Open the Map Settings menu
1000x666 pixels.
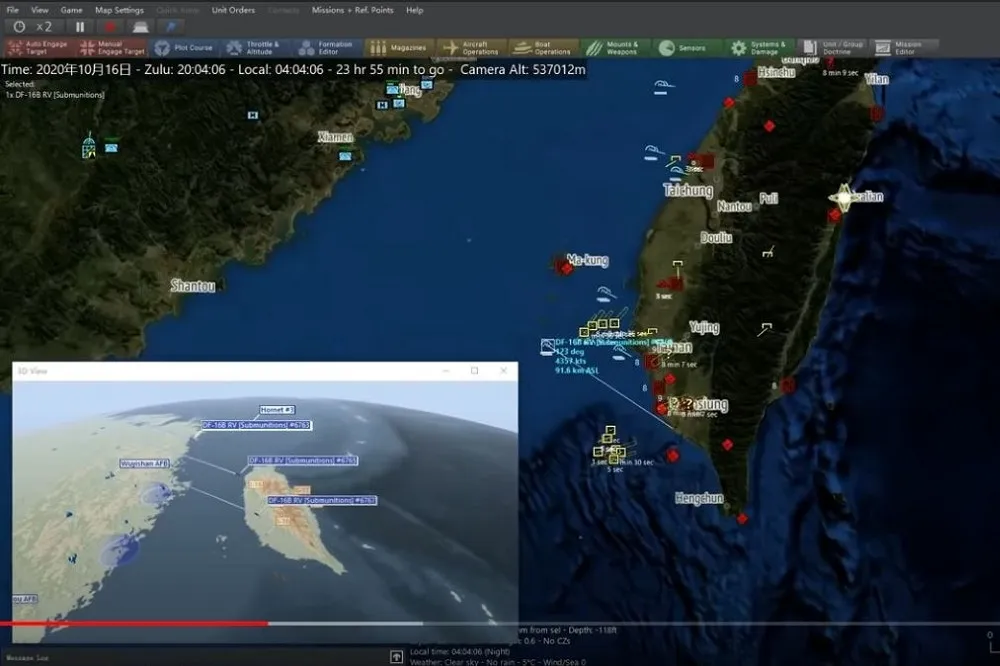coord(119,10)
